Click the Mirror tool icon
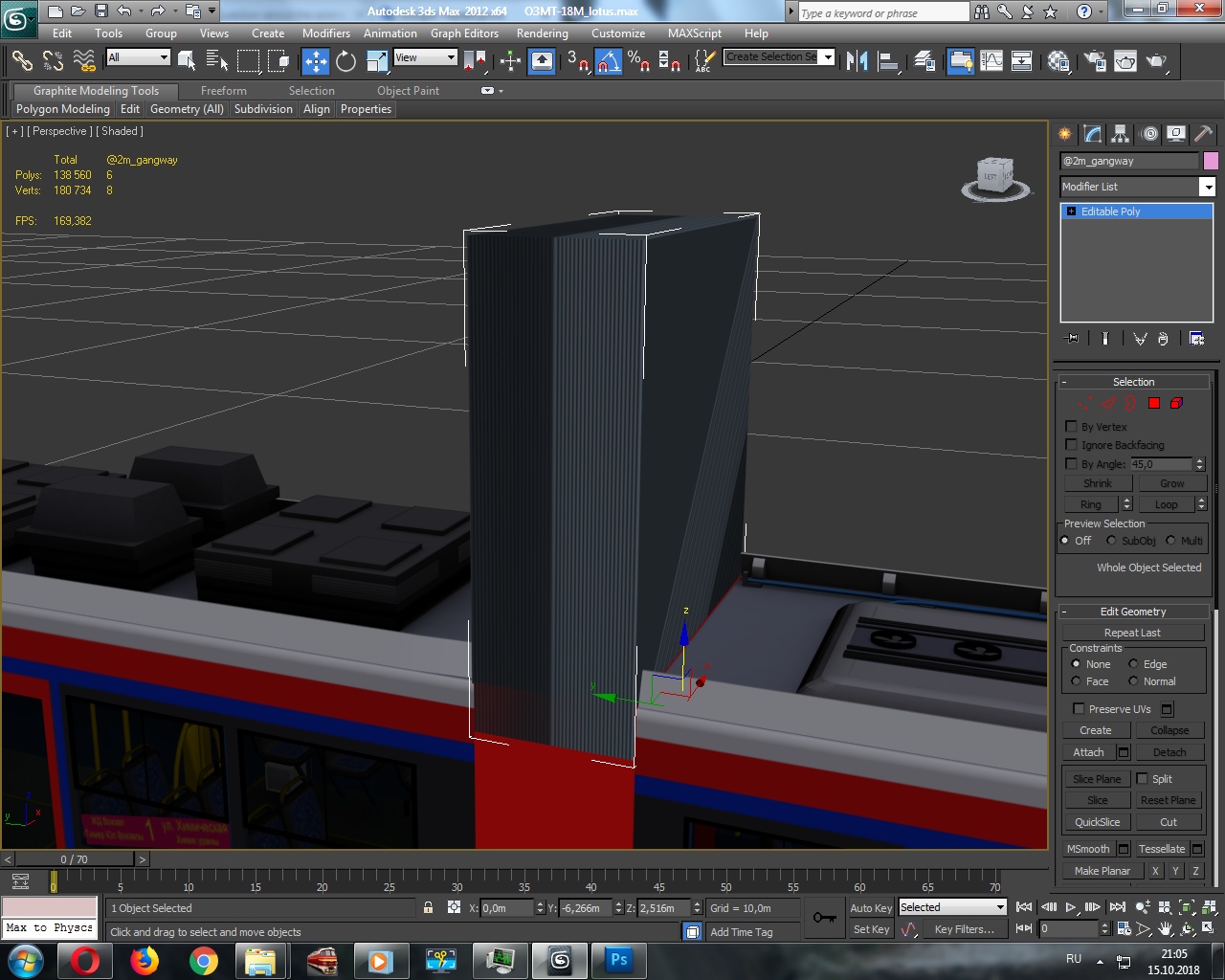Screen dimensions: 1225x980 pyautogui.click(x=857, y=61)
